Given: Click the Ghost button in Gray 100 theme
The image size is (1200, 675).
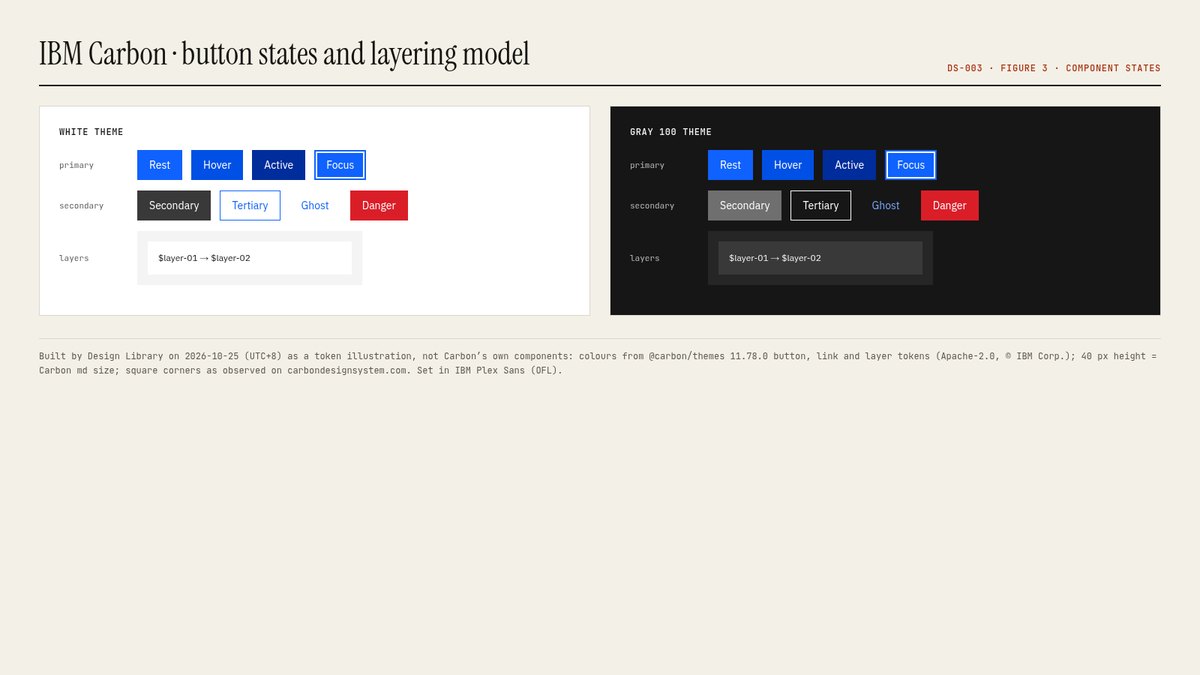Looking at the screenshot, I should pyautogui.click(x=886, y=206).
